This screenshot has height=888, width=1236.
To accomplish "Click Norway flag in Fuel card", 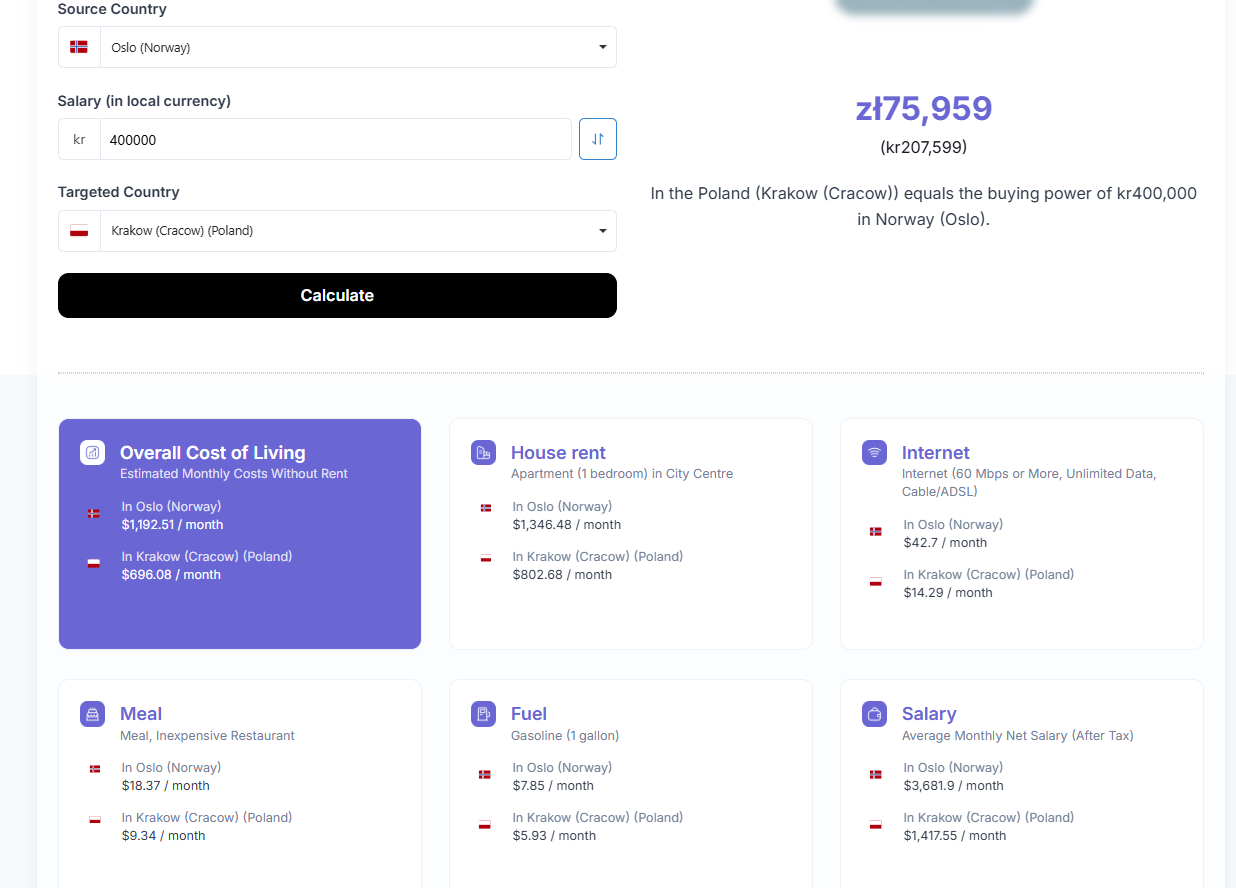I will coord(485,774).
